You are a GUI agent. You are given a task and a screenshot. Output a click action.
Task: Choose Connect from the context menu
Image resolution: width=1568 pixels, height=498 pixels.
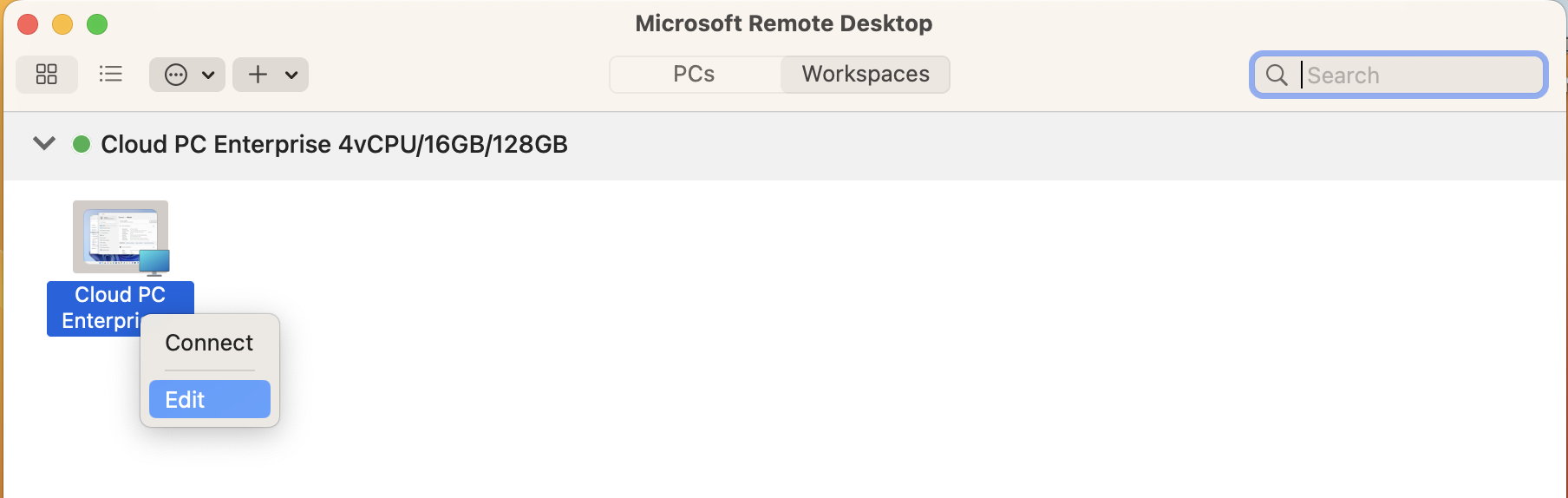(210, 343)
